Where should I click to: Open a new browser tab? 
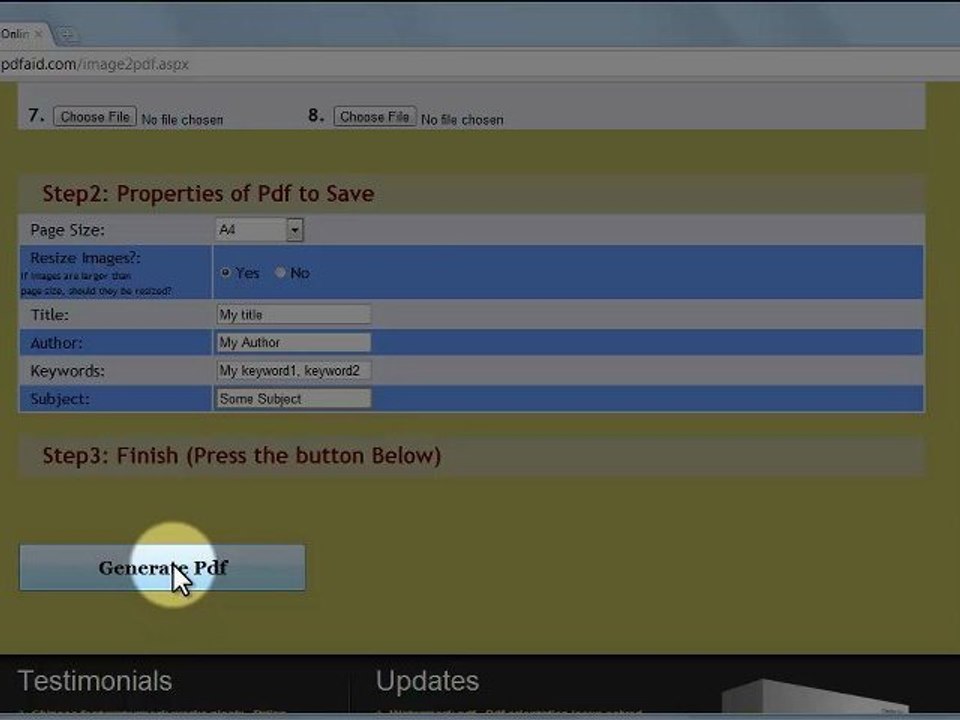click(x=66, y=34)
